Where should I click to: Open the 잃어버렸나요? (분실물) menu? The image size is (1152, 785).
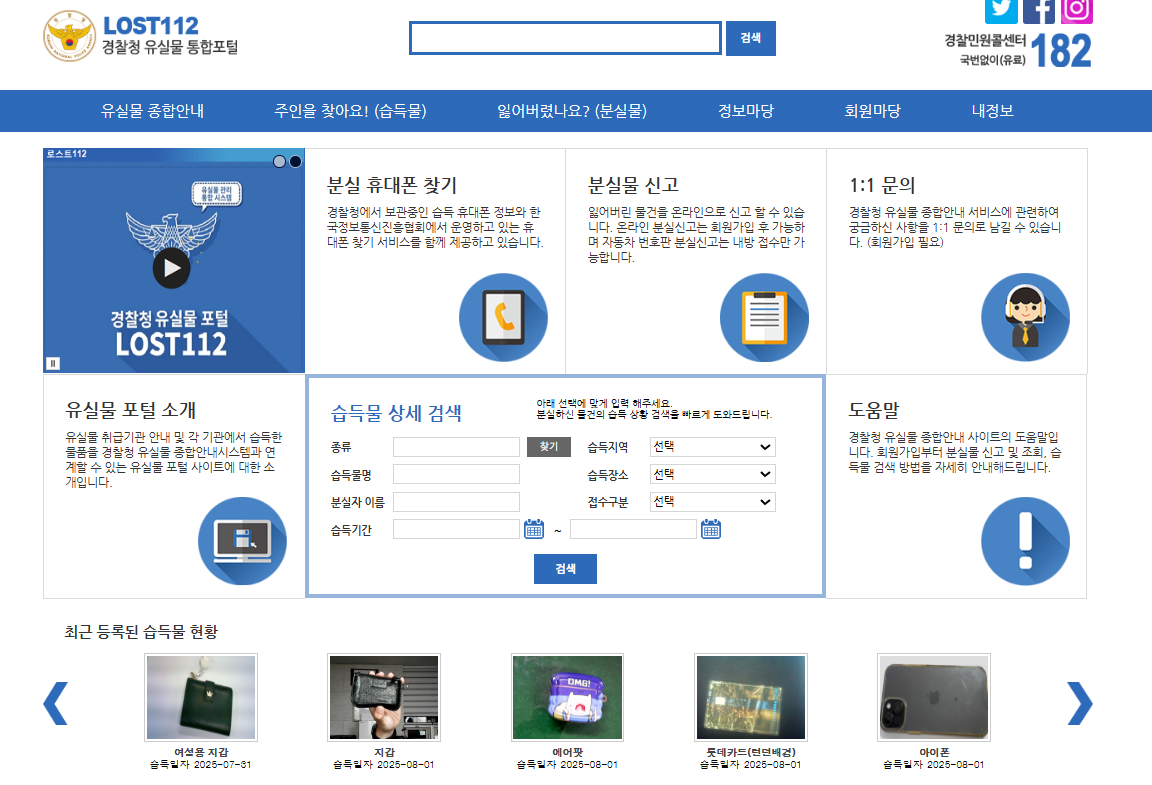(x=572, y=111)
